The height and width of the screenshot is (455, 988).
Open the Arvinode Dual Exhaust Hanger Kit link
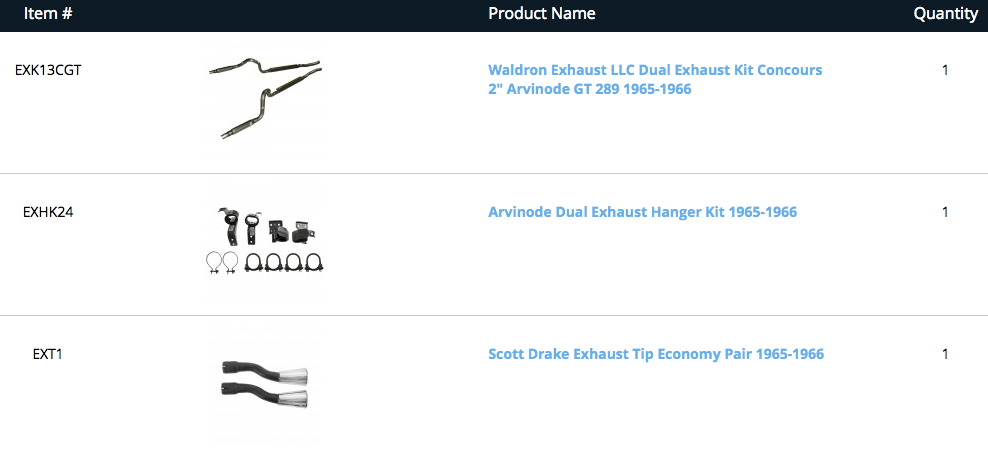click(642, 212)
